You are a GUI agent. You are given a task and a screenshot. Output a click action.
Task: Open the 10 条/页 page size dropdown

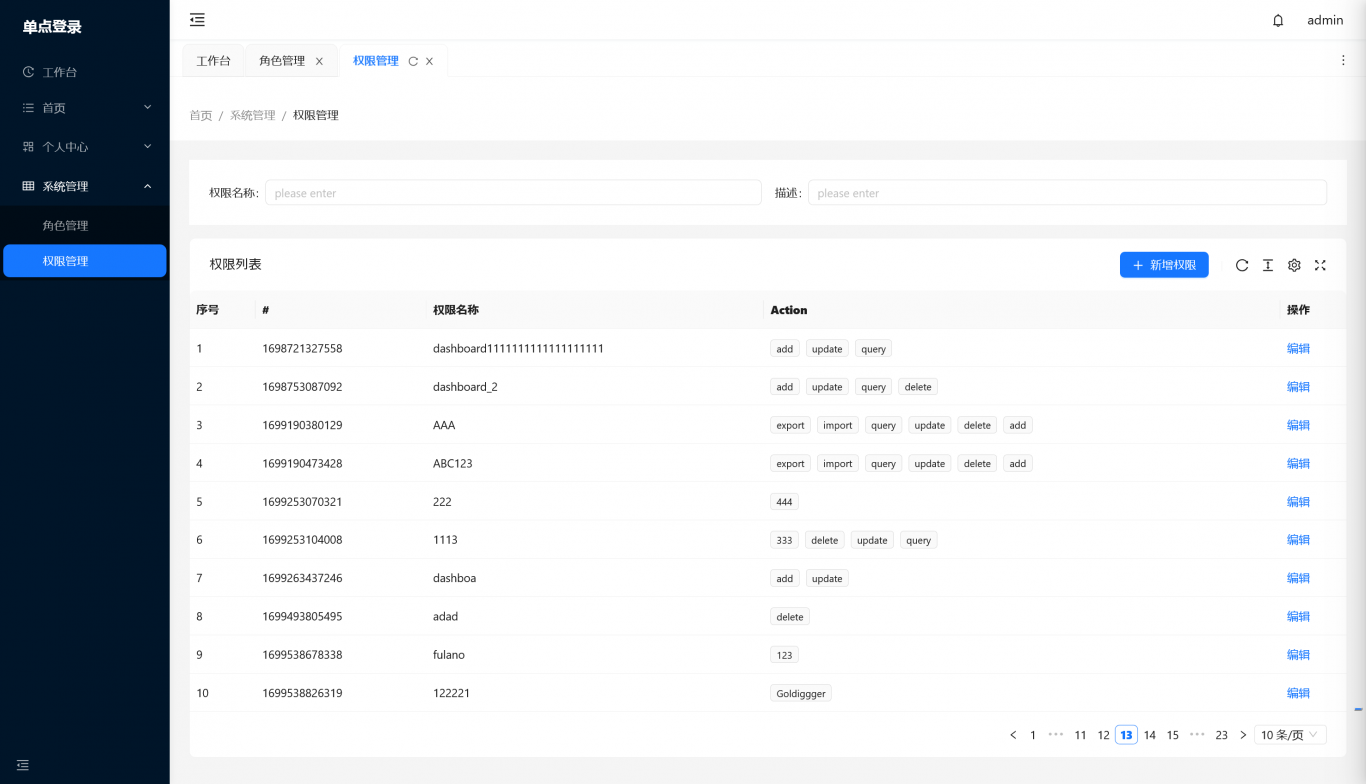click(x=1290, y=735)
